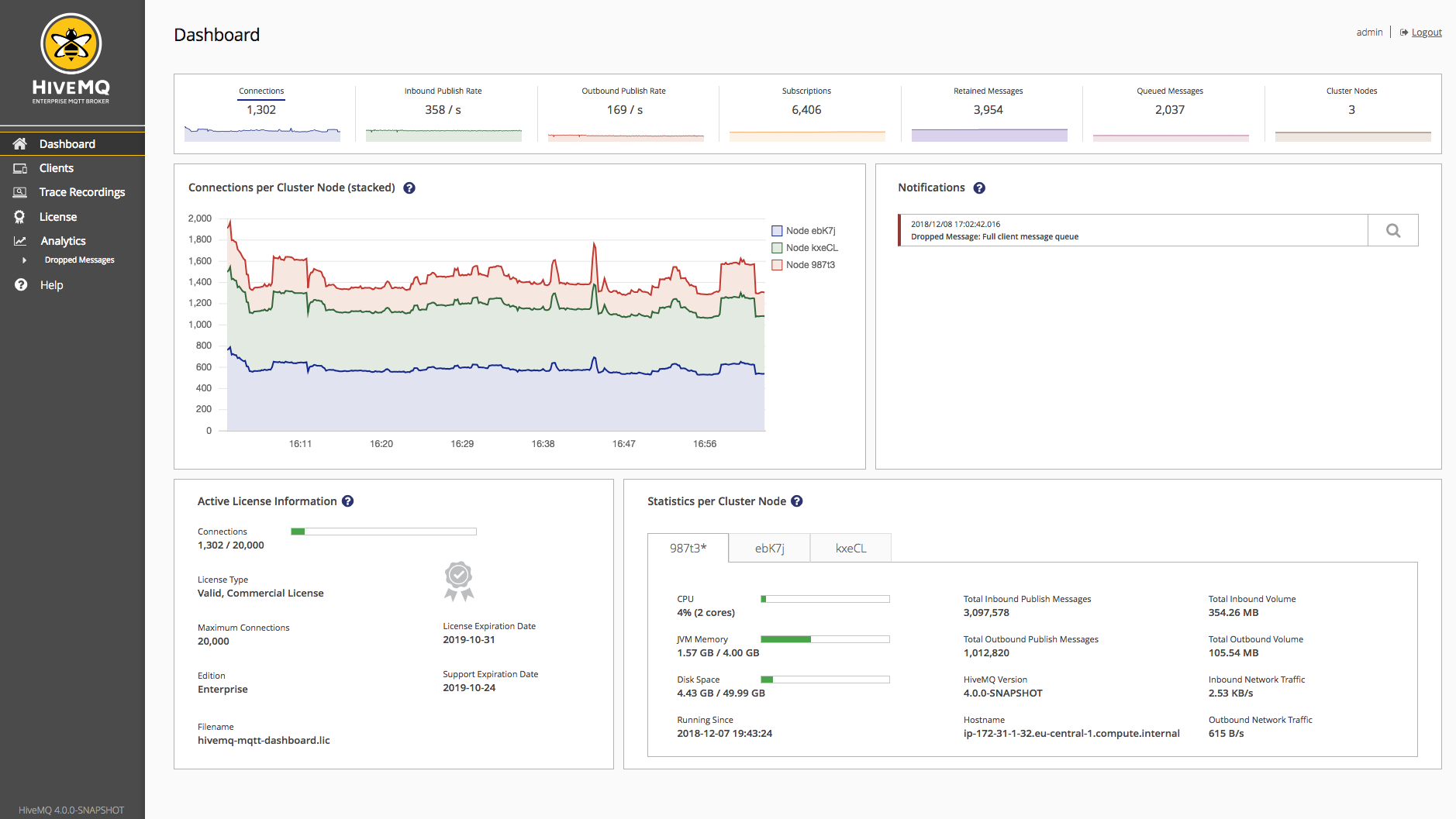Image resolution: width=1456 pixels, height=819 pixels.
Task: Click the Support Expiration Date 2019-10-24
Action: click(x=469, y=688)
